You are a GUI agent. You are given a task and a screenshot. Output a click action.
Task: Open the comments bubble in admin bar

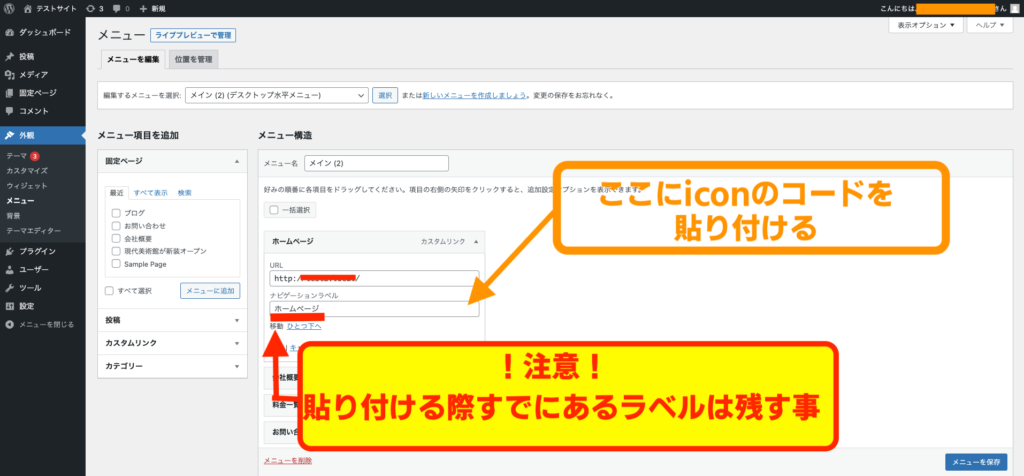[121, 8]
